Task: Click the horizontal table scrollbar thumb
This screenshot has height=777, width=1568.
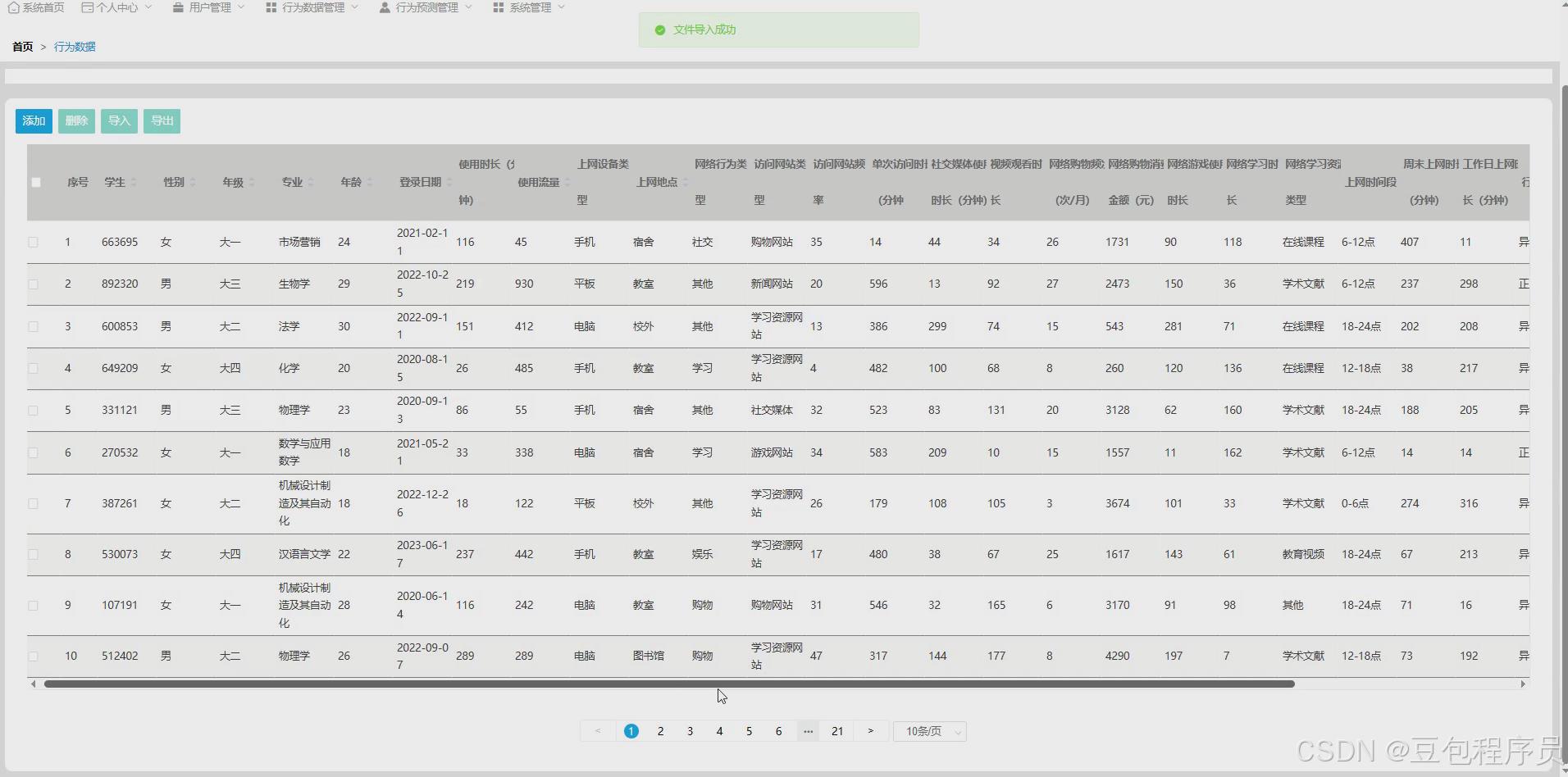Action: (x=669, y=684)
